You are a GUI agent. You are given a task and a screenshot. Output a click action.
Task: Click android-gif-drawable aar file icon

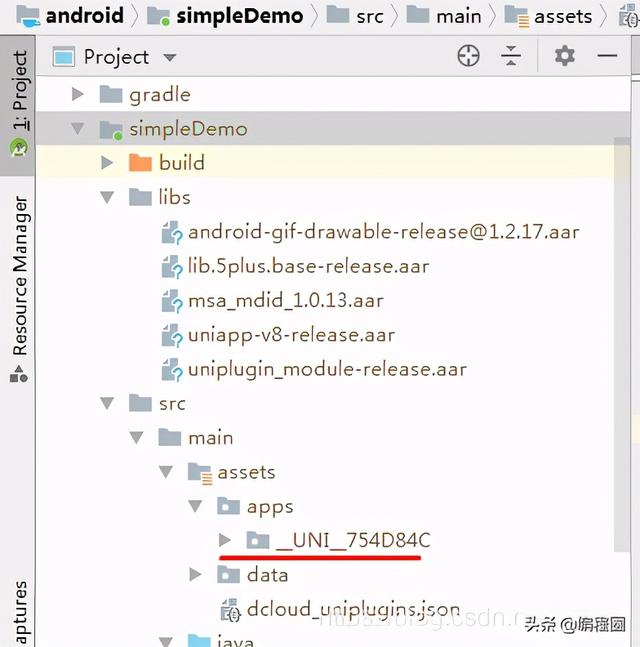(x=172, y=232)
